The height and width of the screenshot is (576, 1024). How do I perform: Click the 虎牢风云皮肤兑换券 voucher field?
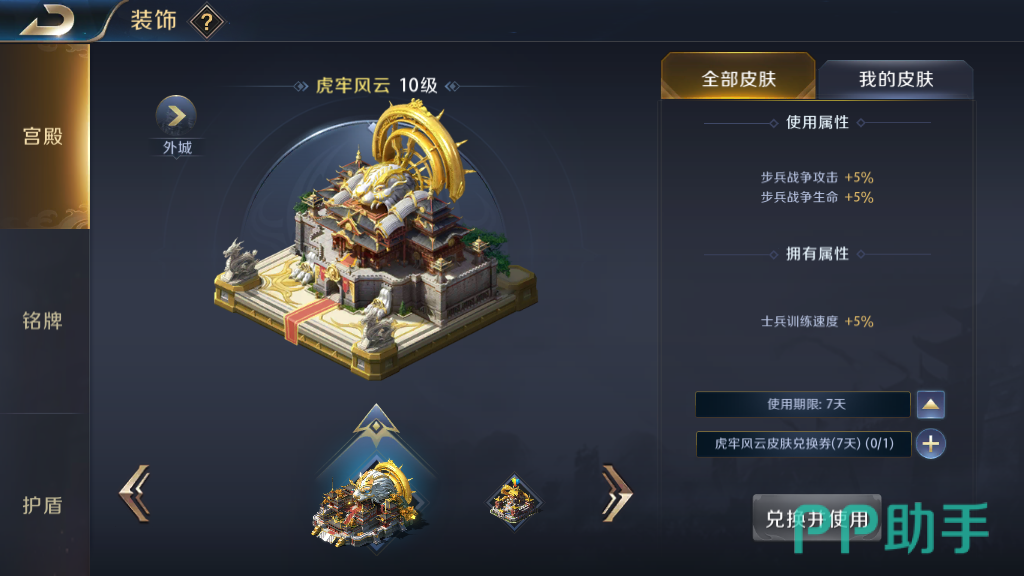pyautogui.click(x=803, y=444)
